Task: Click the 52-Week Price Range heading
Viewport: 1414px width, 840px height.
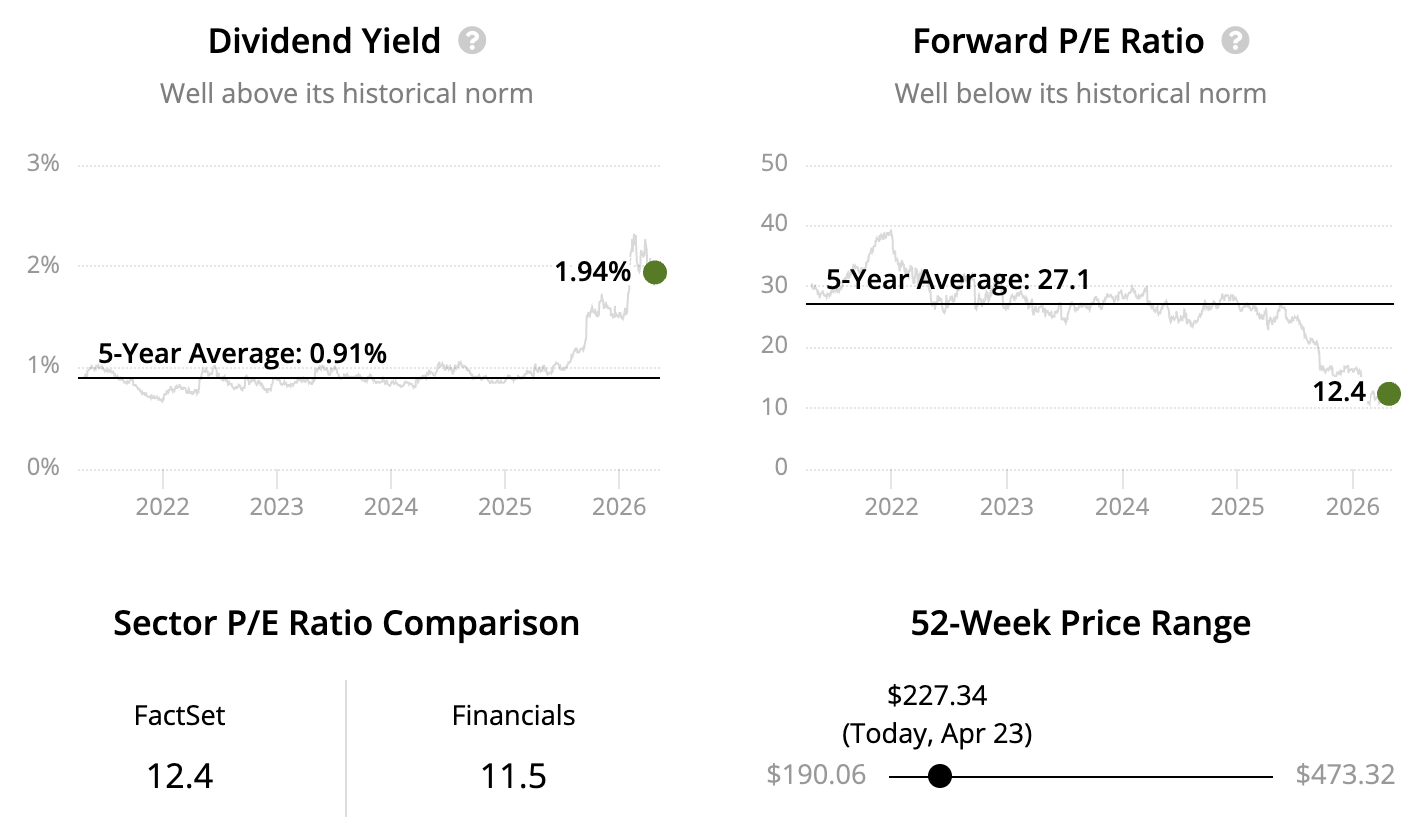Action: click(x=1081, y=623)
